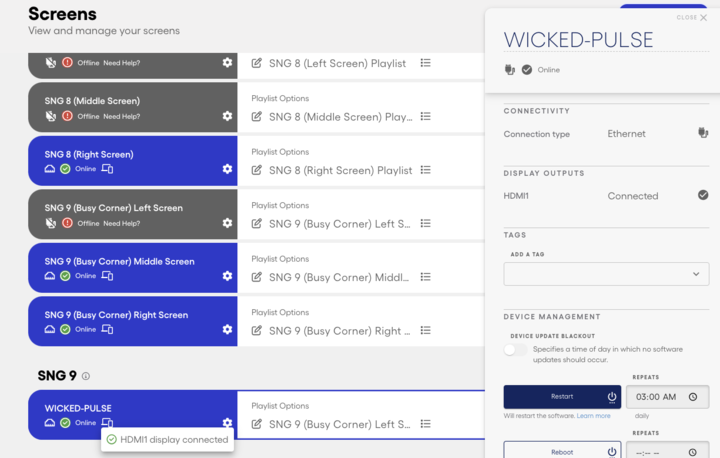720x458 pixels.
Task: Click display devices icon on SNG 9 Middle Screen
Action: tap(107, 276)
